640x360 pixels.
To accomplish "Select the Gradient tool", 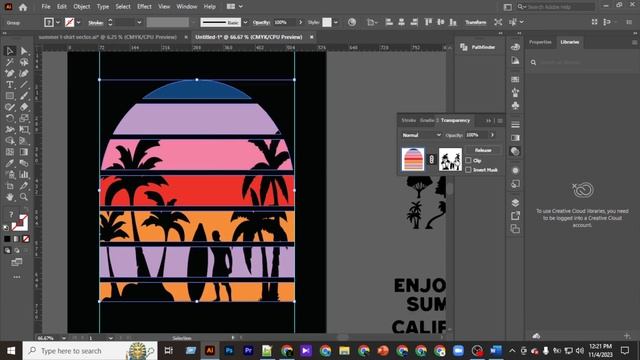I will tap(24, 152).
